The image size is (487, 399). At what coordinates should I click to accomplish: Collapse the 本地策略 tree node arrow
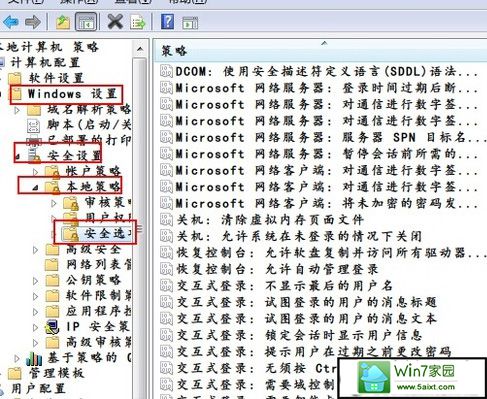35,188
